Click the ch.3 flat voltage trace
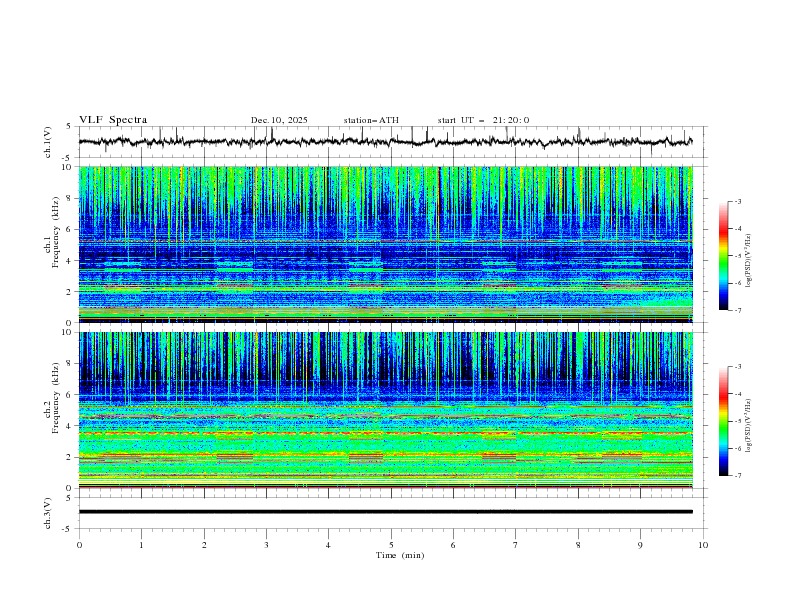This screenshot has height=612, width=792. (x=385, y=512)
